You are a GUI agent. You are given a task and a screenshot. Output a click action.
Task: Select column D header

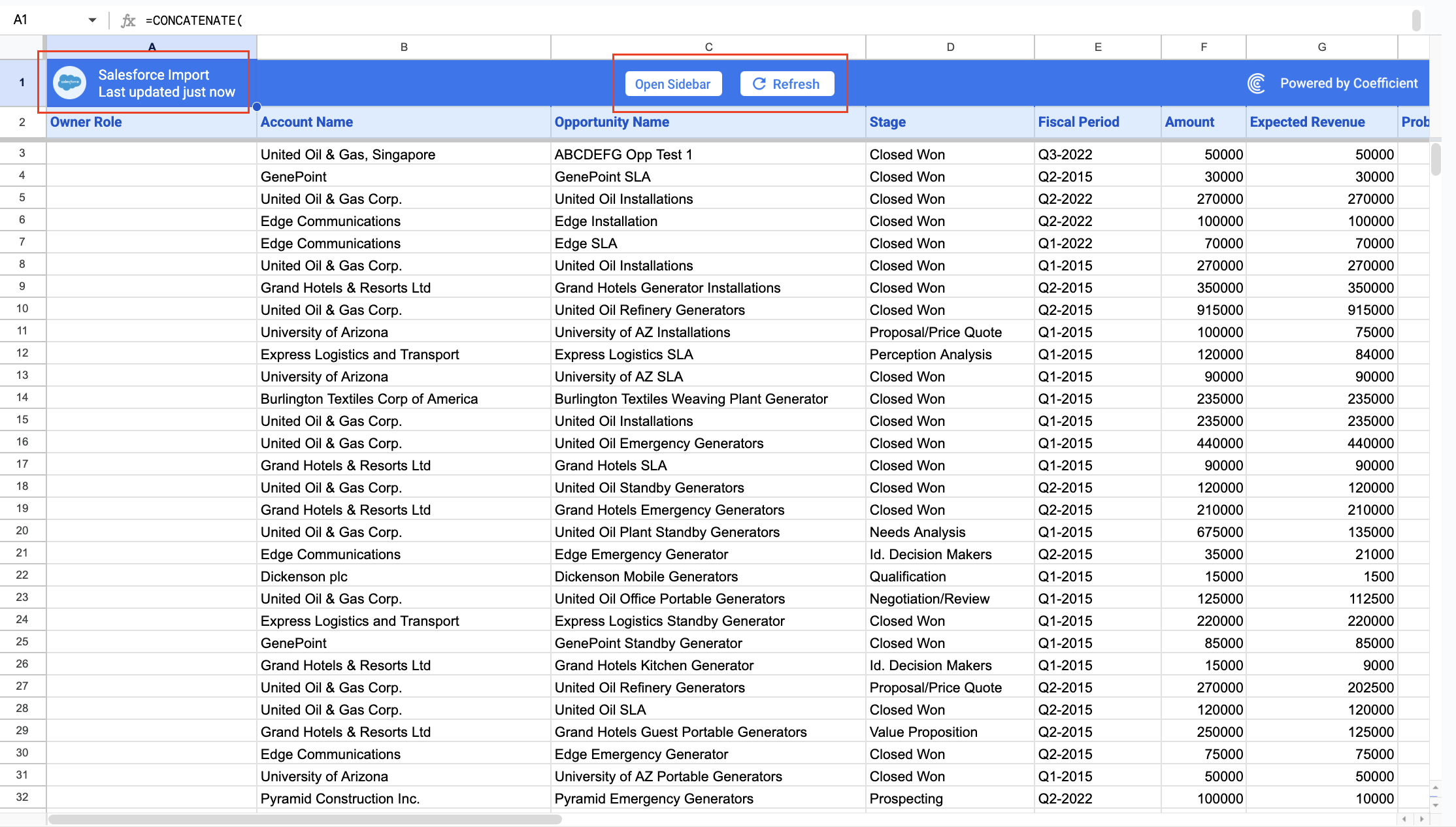pyautogui.click(x=950, y=47)
